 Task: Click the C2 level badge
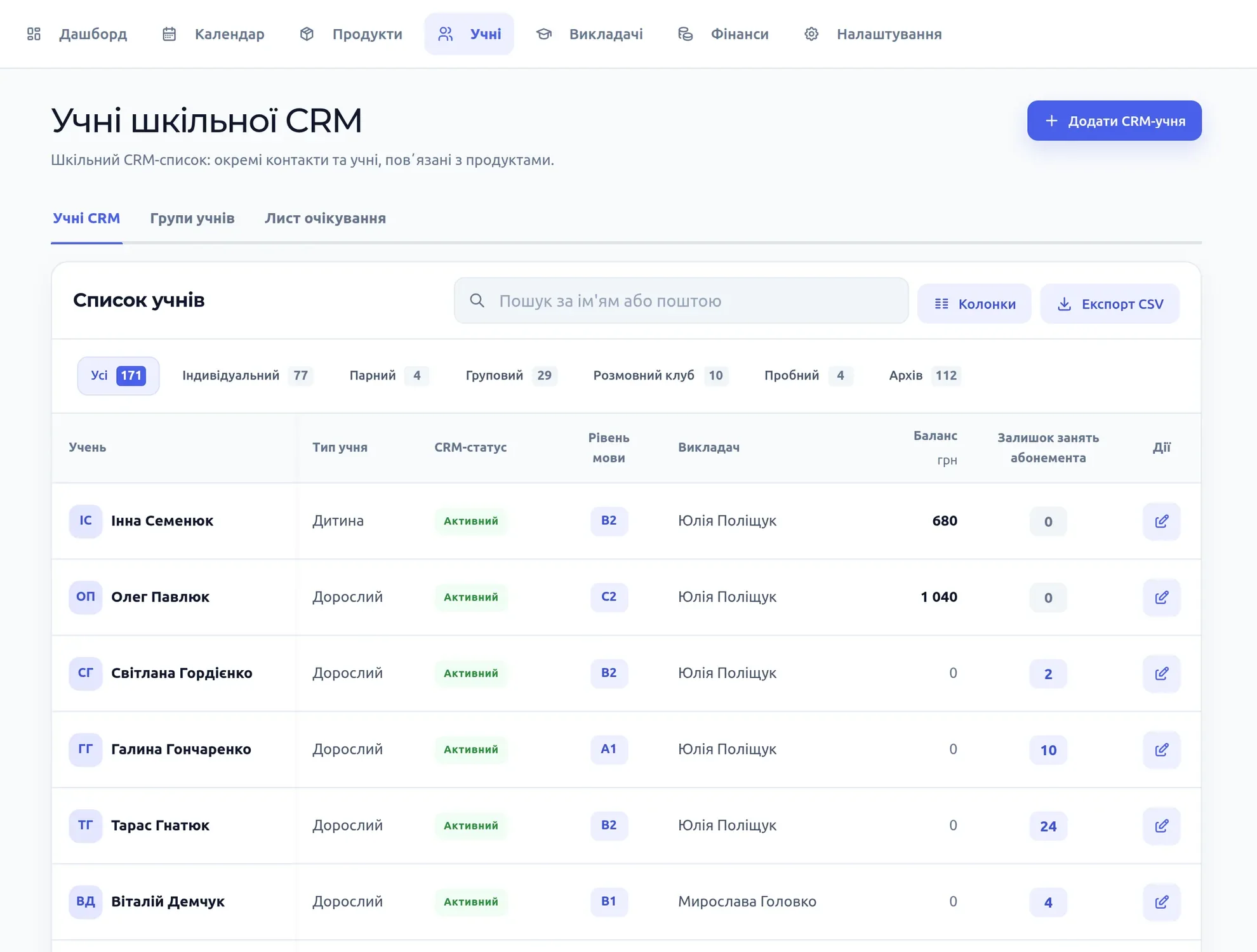pos(609,597)
